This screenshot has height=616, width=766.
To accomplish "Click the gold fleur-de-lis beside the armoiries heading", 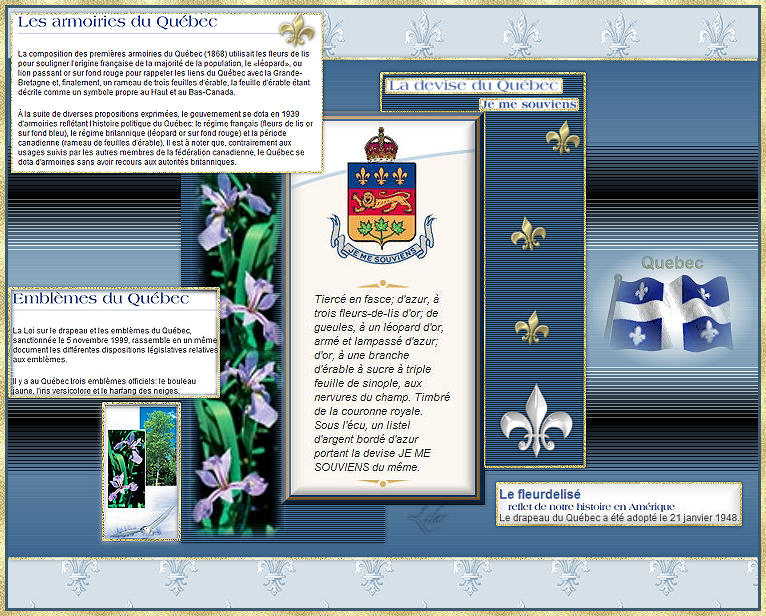I will pos(297,30).
